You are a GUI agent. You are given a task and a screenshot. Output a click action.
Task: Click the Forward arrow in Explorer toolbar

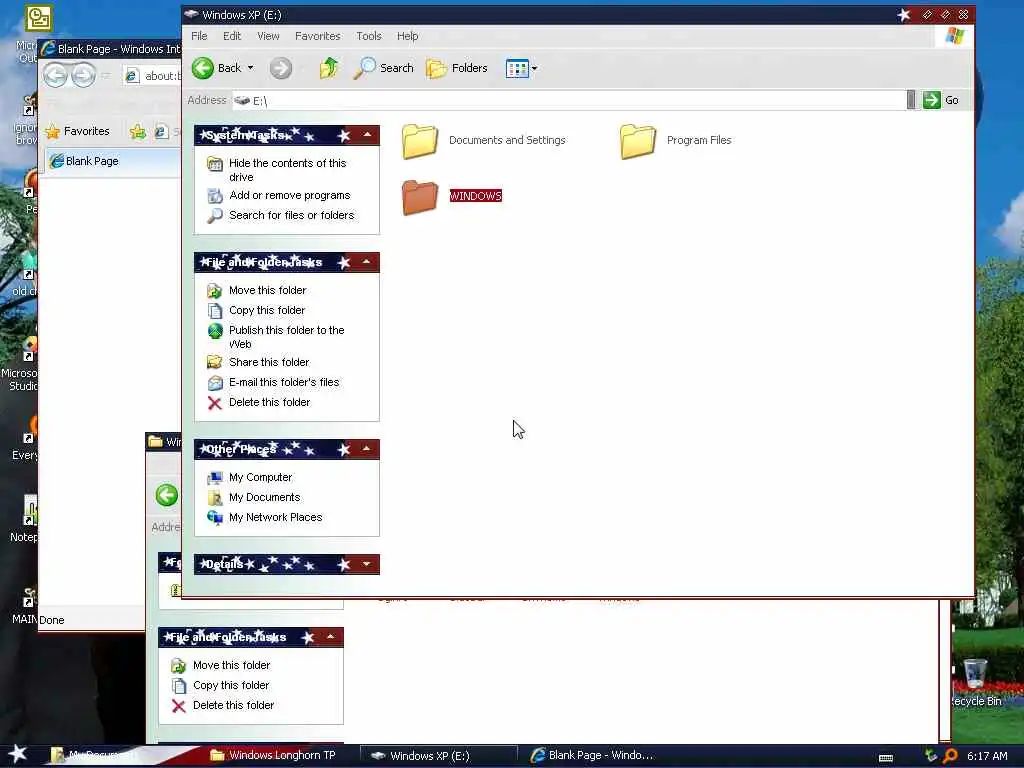tap(281, 68)
